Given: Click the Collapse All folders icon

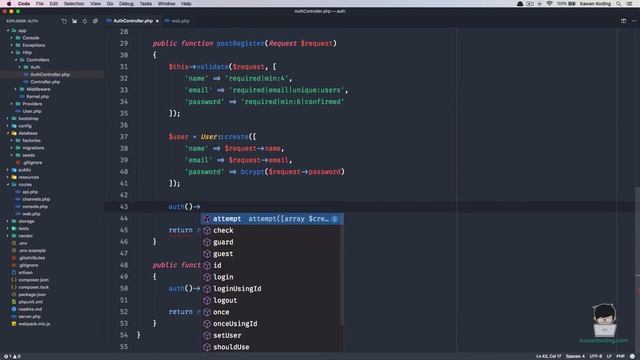Looking at the screenshot, I should (95, 21).
